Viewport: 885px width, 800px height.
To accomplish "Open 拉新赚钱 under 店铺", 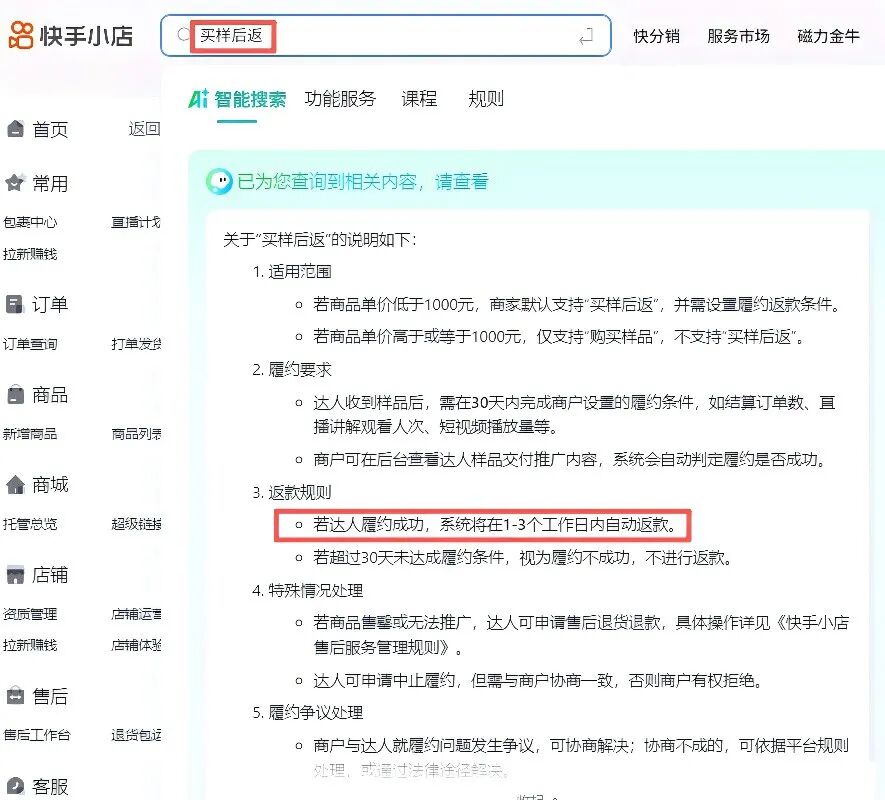I will [30, 645].
